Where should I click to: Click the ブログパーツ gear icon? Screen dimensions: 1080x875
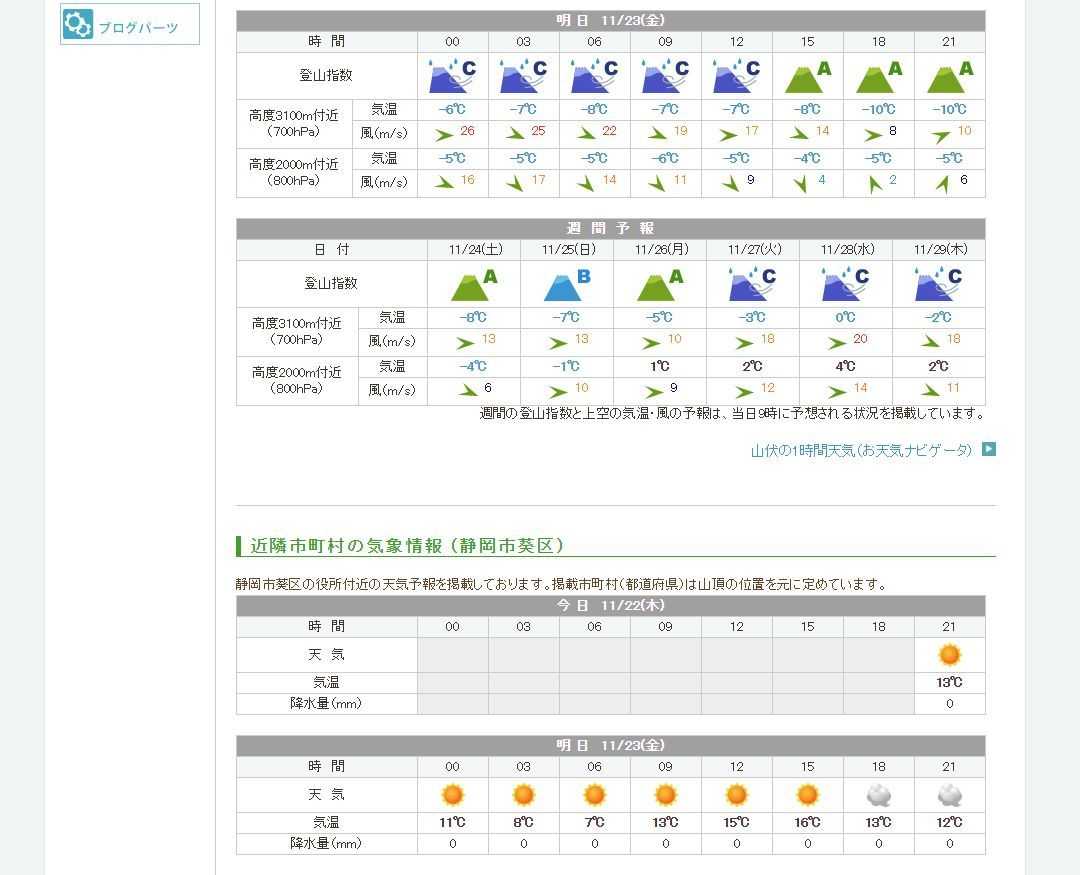pos(78,25)
